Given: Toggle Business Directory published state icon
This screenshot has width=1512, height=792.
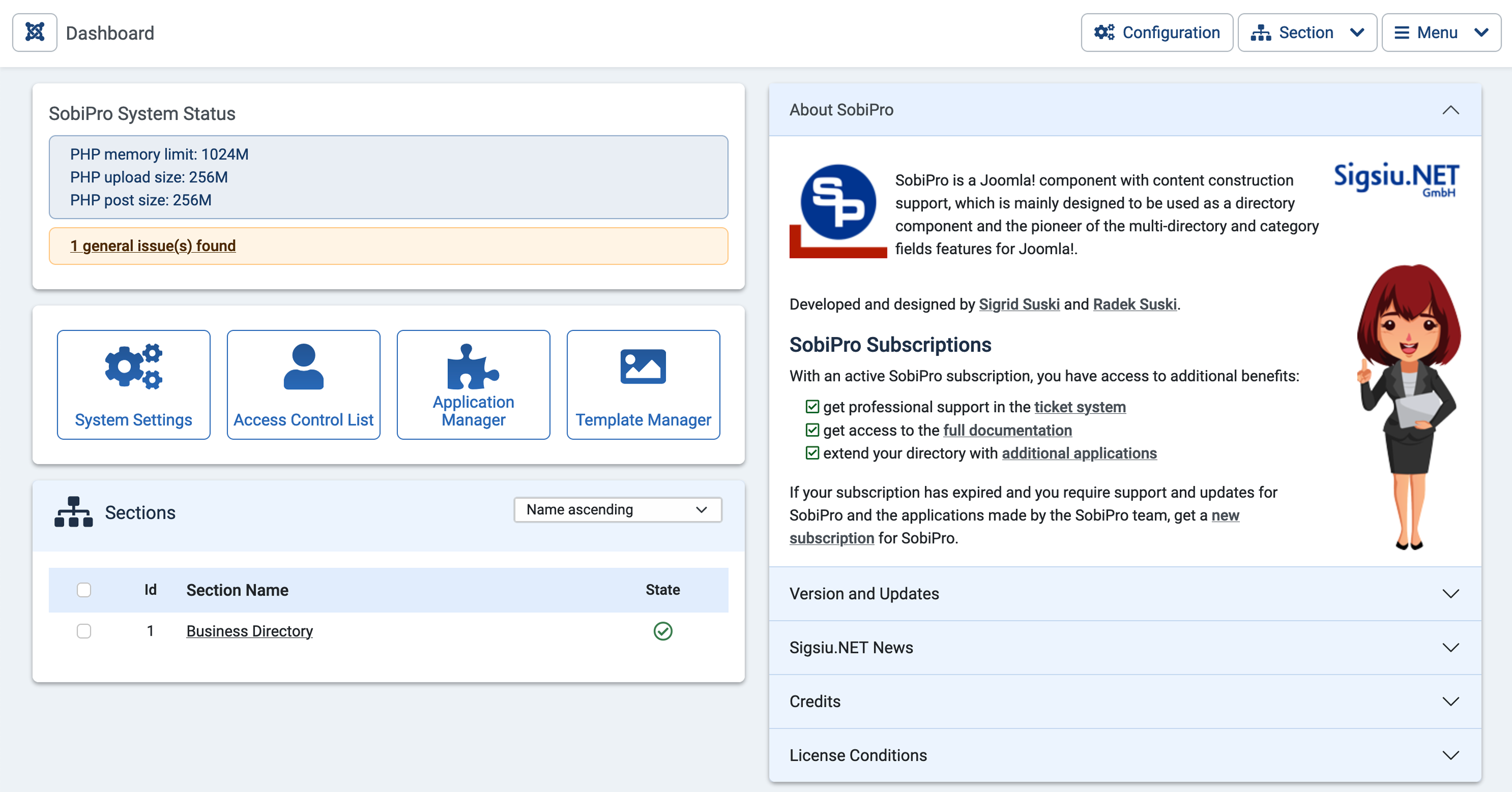Looking at the screenshot, I should tap(663, 630).
